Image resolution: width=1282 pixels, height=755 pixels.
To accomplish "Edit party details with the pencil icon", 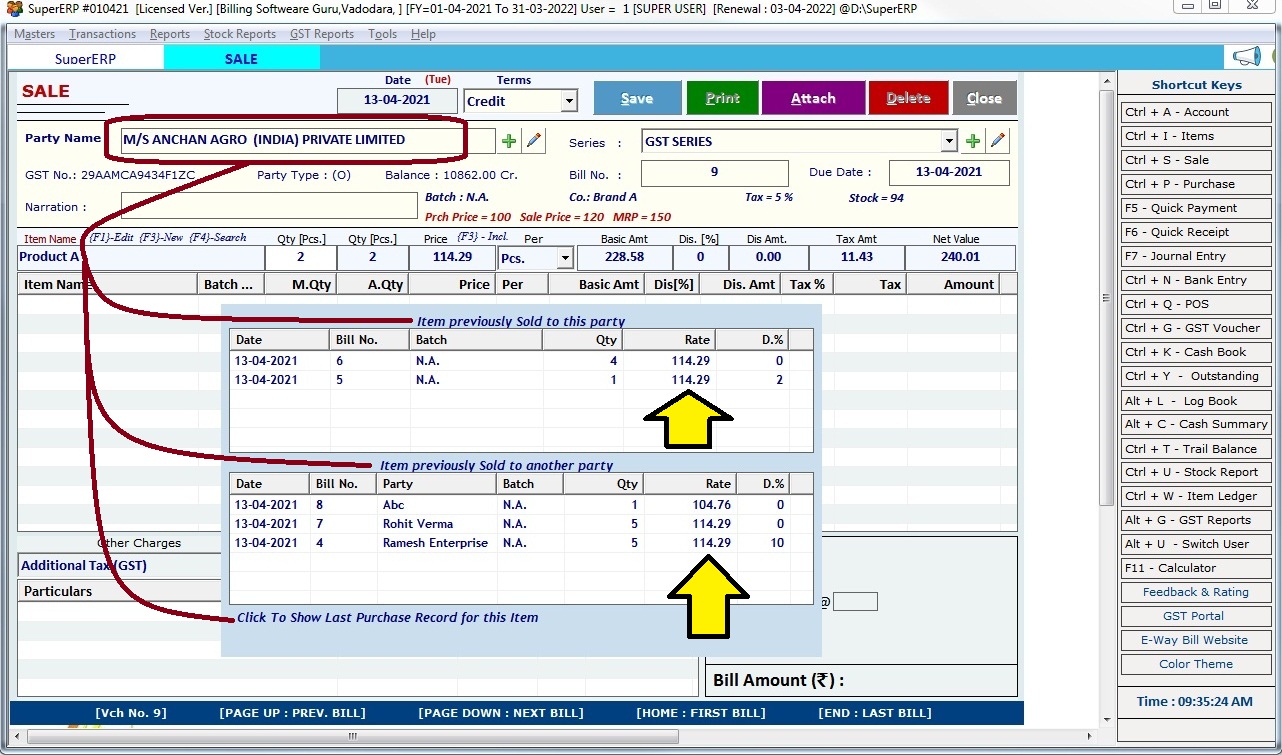I will tap(533, 140).
